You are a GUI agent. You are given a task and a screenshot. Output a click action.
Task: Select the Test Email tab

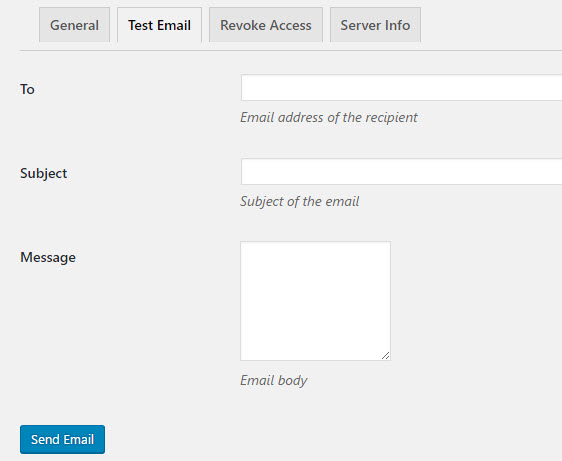click(x=159, y=25)
